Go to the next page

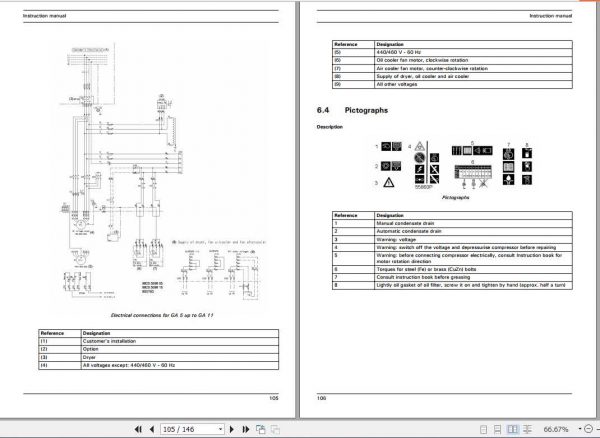point(232,429)
